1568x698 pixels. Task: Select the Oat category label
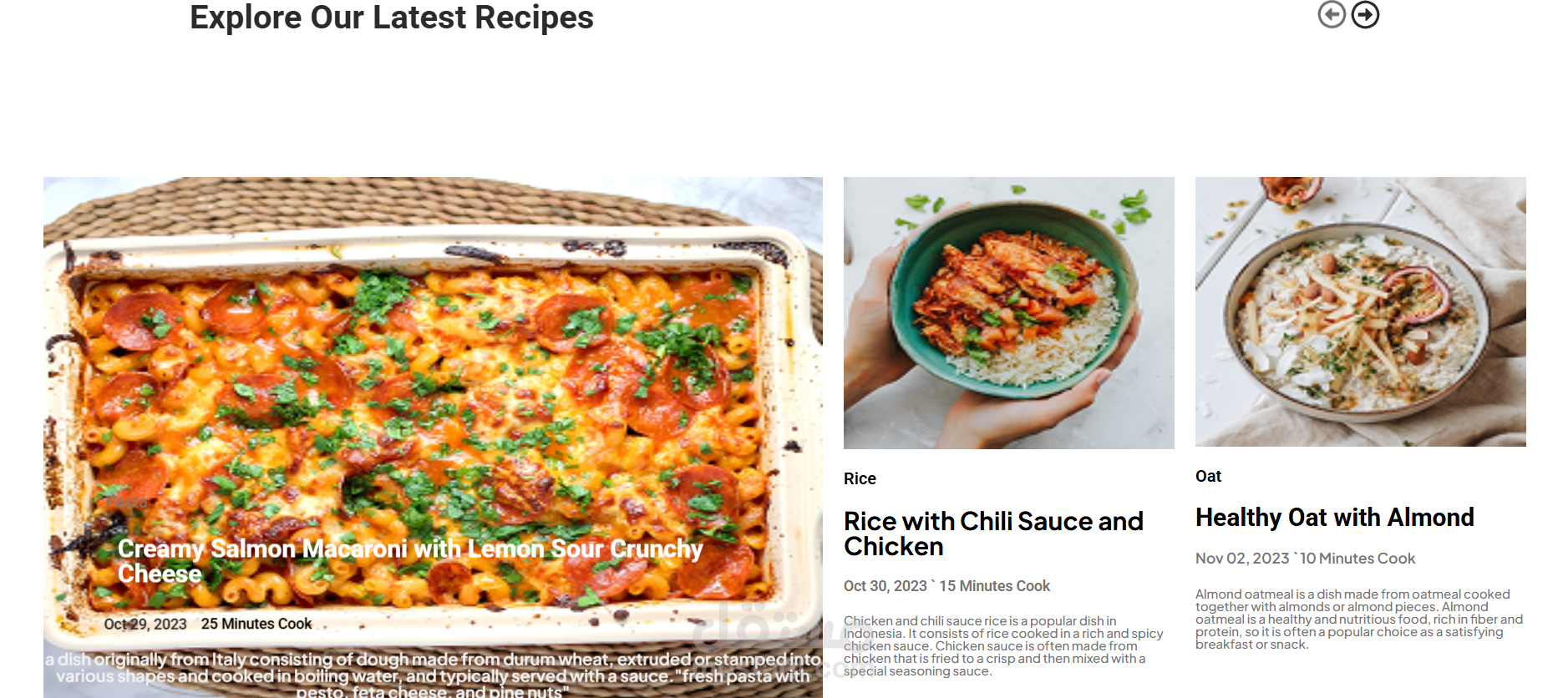click(x=1208, y=476)
